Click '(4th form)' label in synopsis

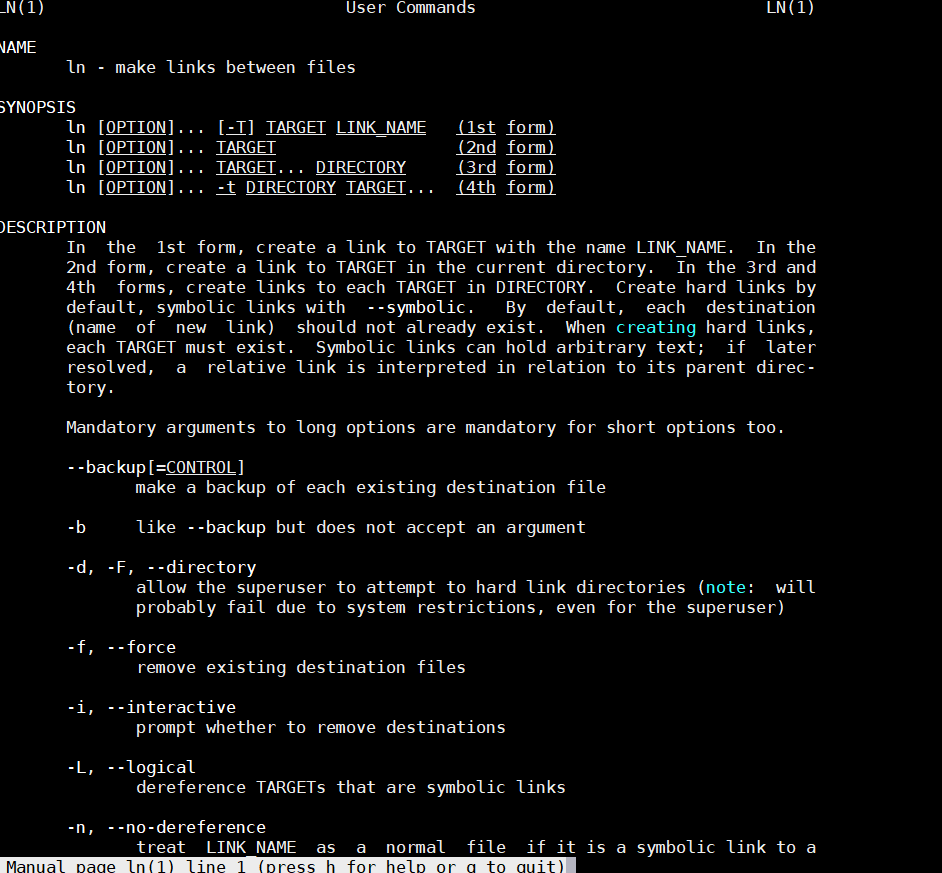coord(506,187)
